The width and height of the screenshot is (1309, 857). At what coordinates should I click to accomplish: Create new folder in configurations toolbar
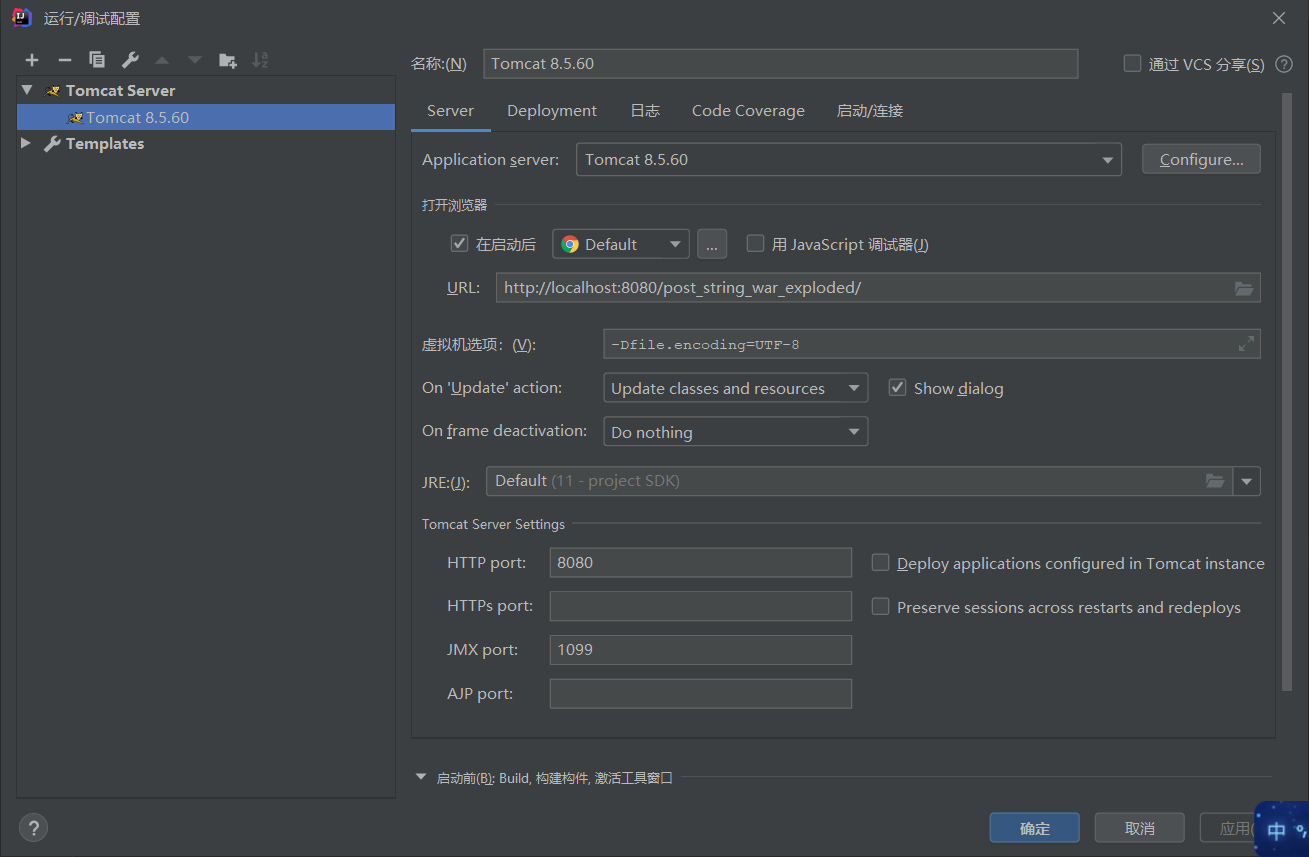coord(228,60)
